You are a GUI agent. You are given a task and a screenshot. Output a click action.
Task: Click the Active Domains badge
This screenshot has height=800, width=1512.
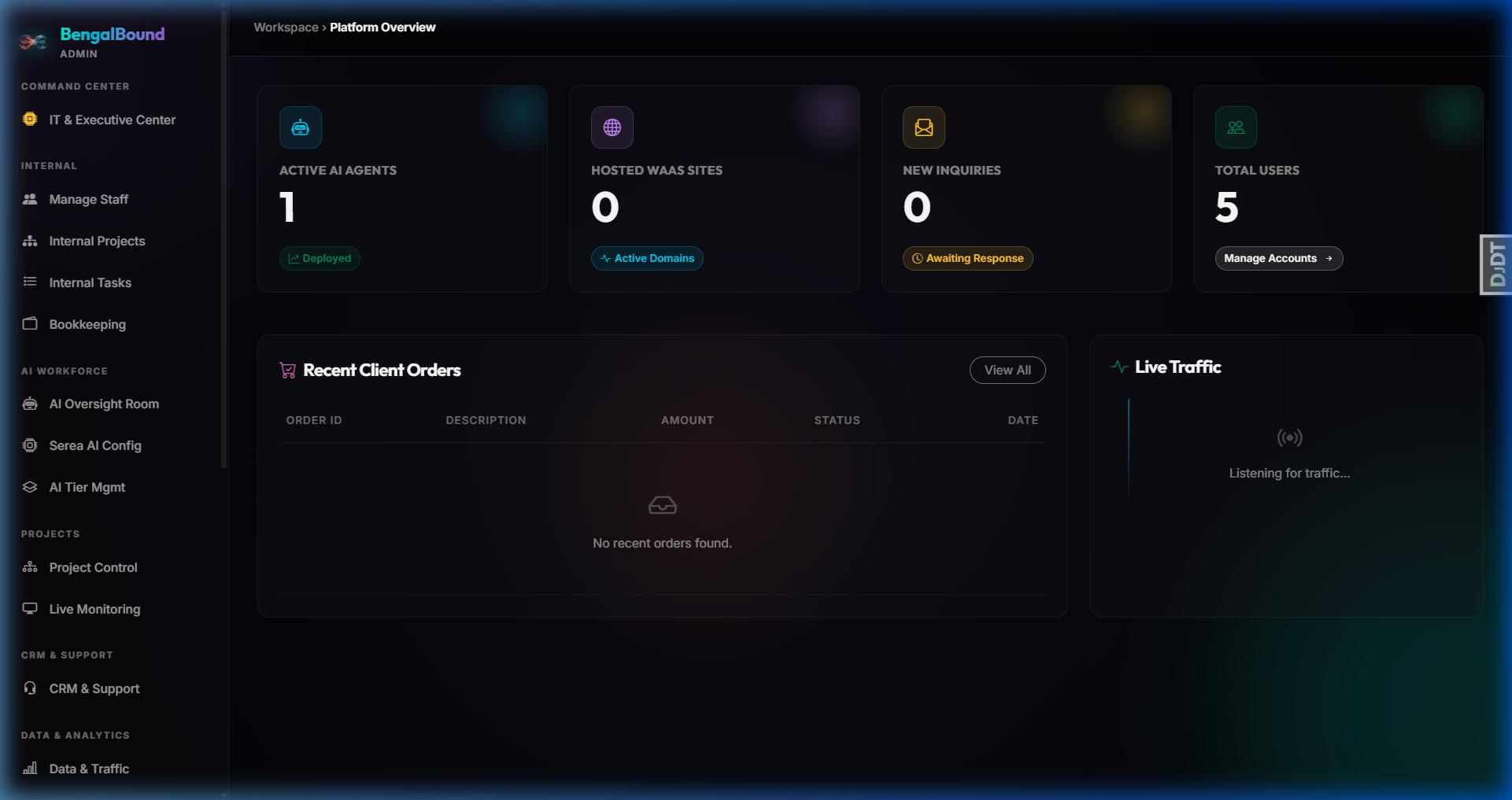click(647, 258)
